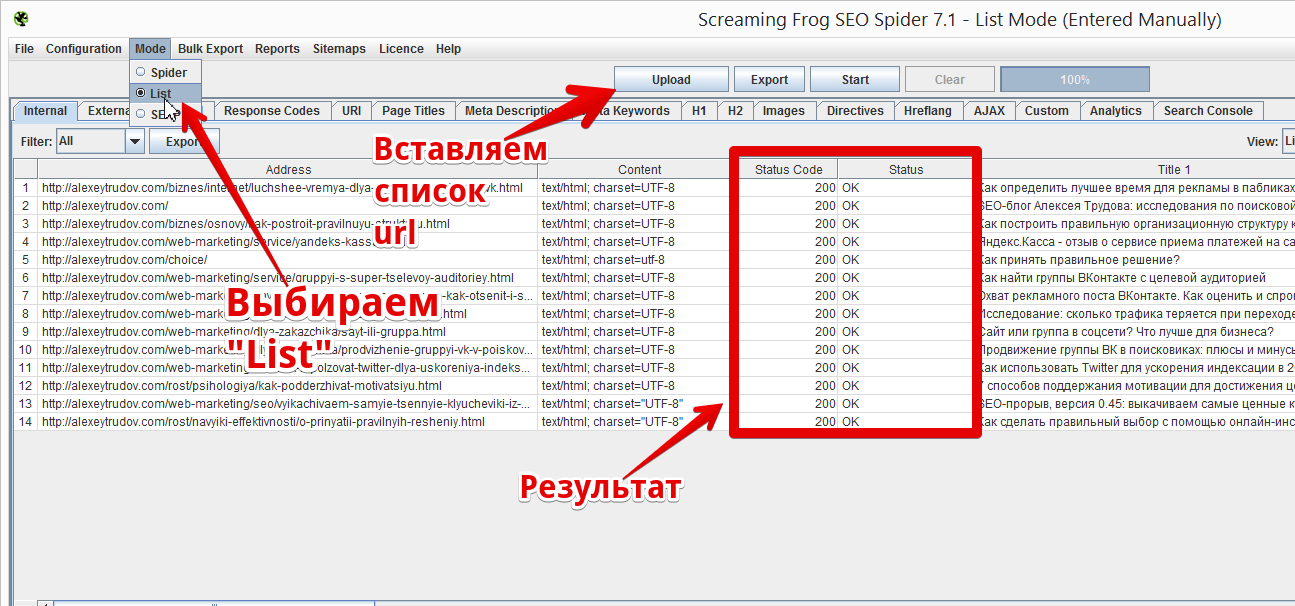Viewport: 1295px width, 606px height.
Task: Click the Export button next to Upload
Action: [769, 80]
